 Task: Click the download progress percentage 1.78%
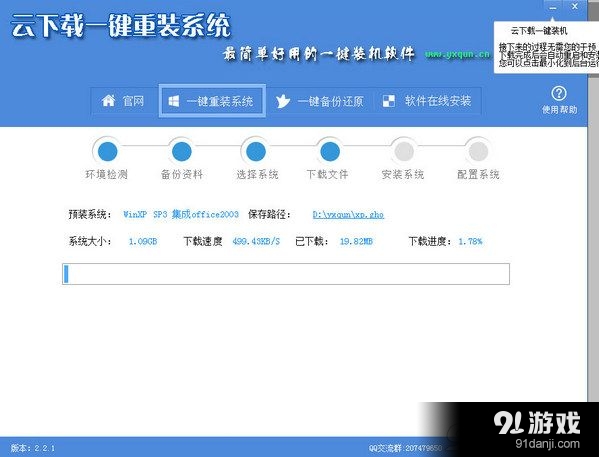click(470, 241)
